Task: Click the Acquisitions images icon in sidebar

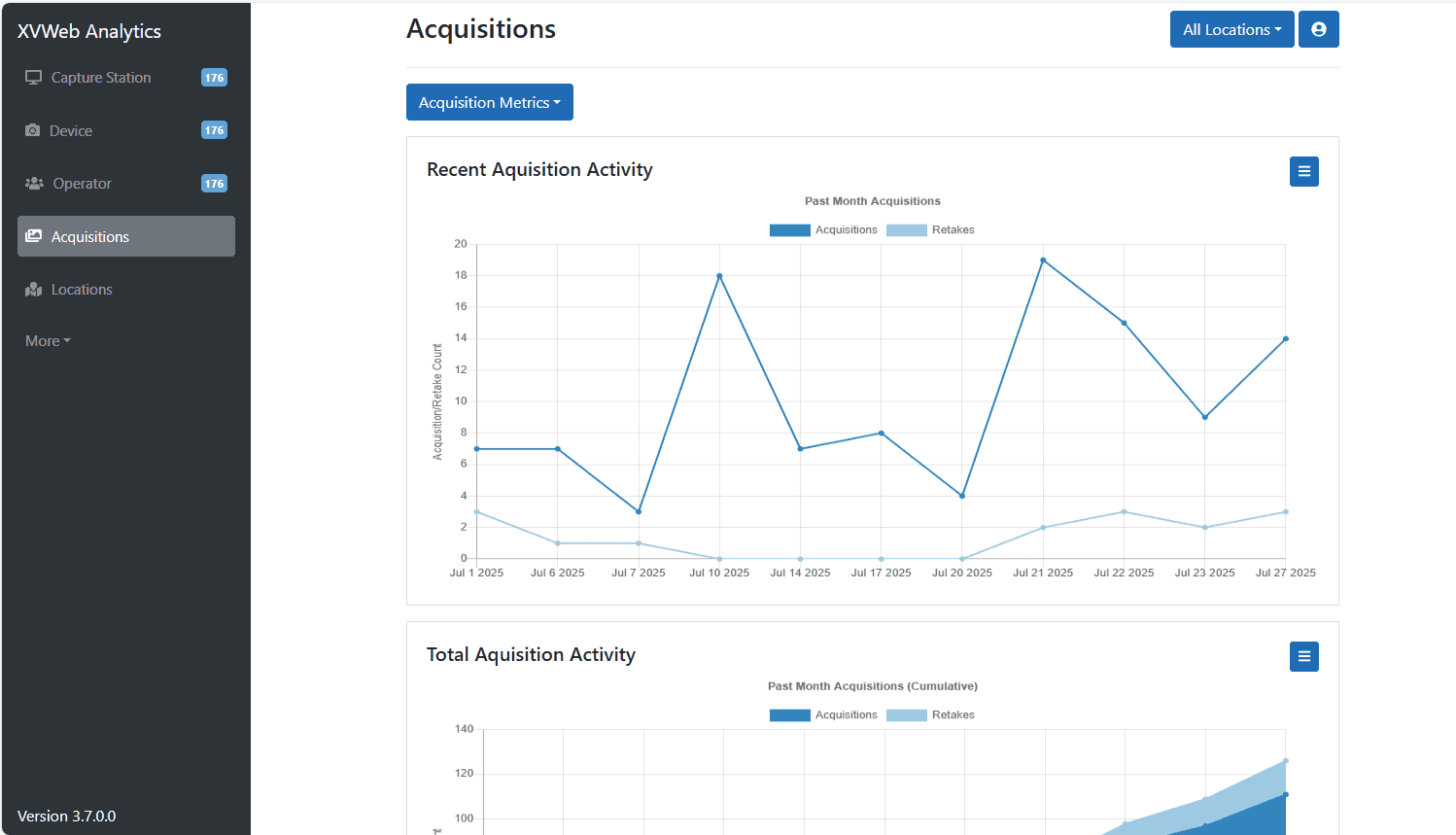Action: [x=34, y=236]
